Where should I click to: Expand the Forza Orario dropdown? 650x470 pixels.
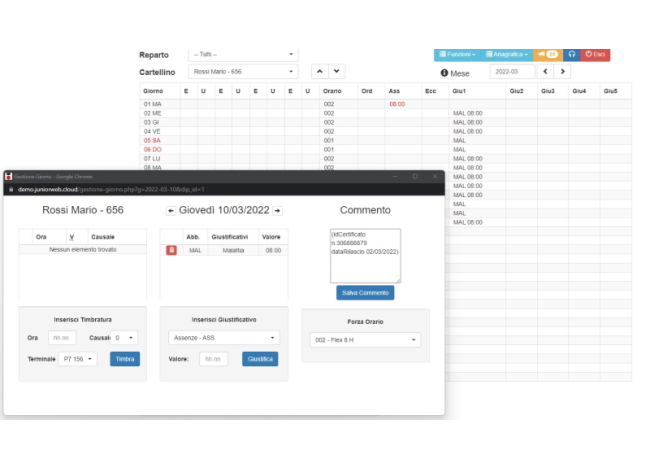pyautogui.click(x=365, y=340)
